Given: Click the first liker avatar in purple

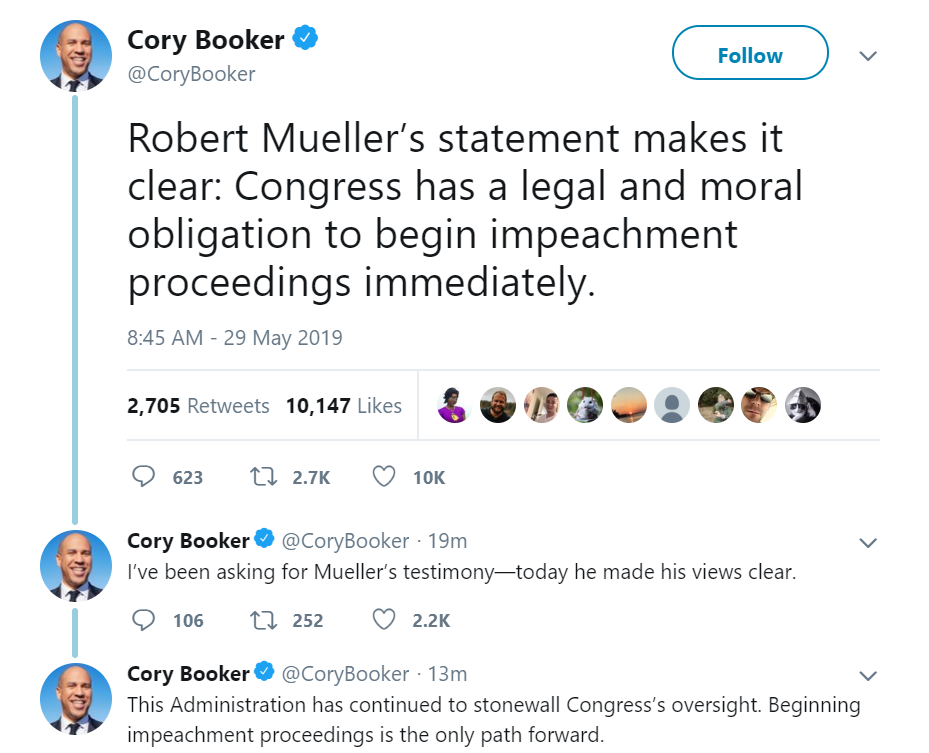Looking at the screenshot, I should (x=454, y=405).
